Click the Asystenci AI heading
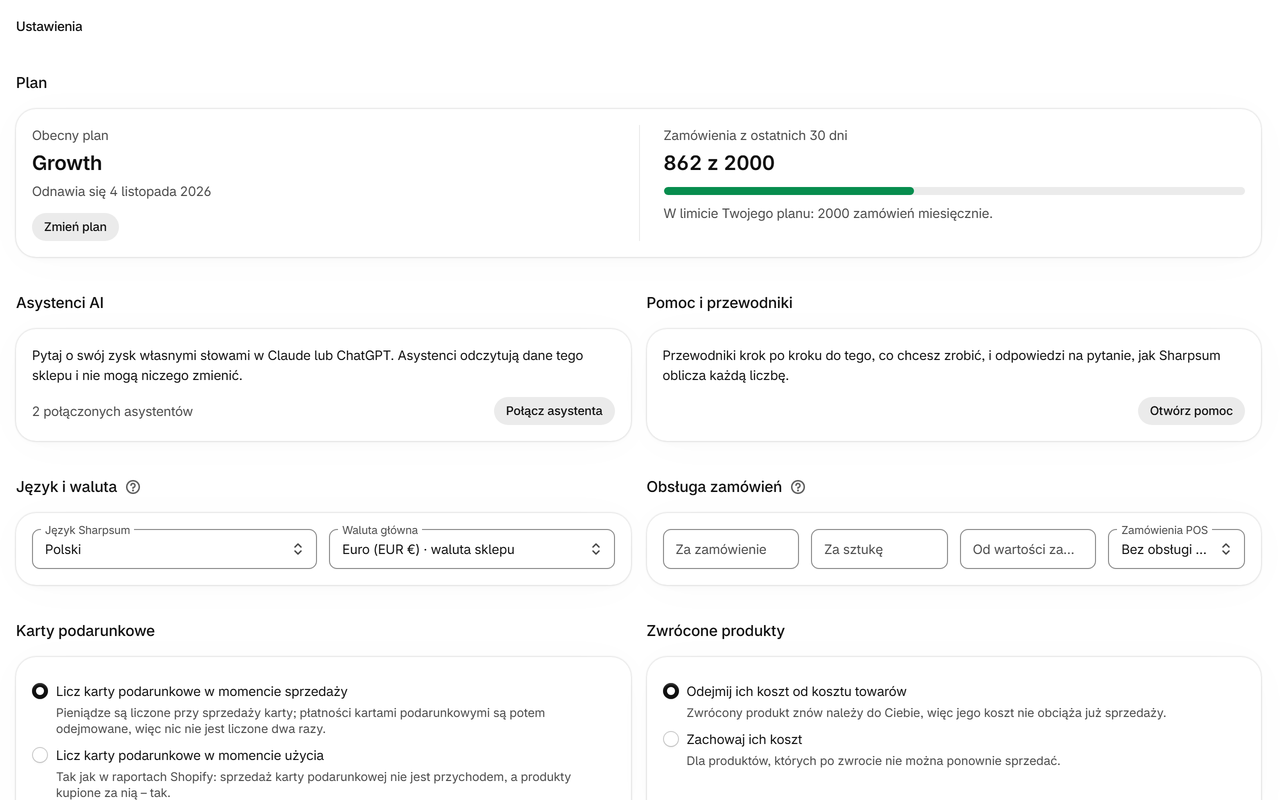 [x=60, y=303]
